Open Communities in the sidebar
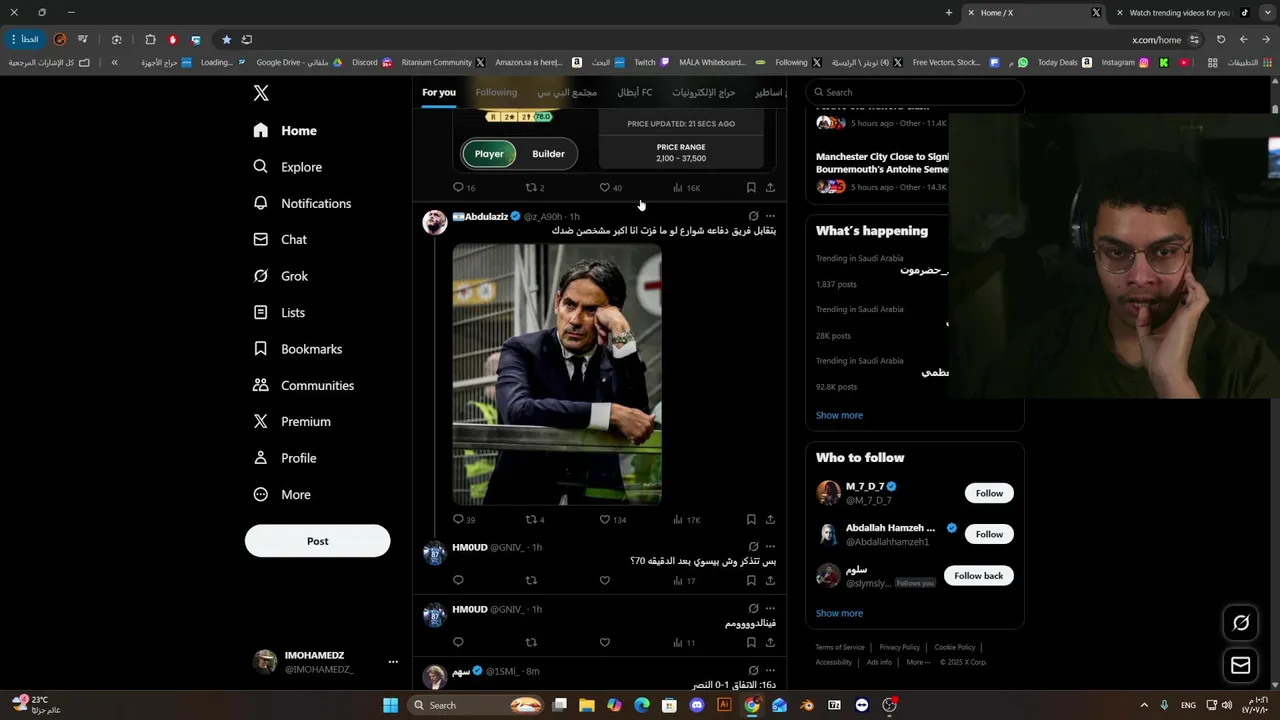The width and height of the screenshot is (1280, 720). (304, 385)
